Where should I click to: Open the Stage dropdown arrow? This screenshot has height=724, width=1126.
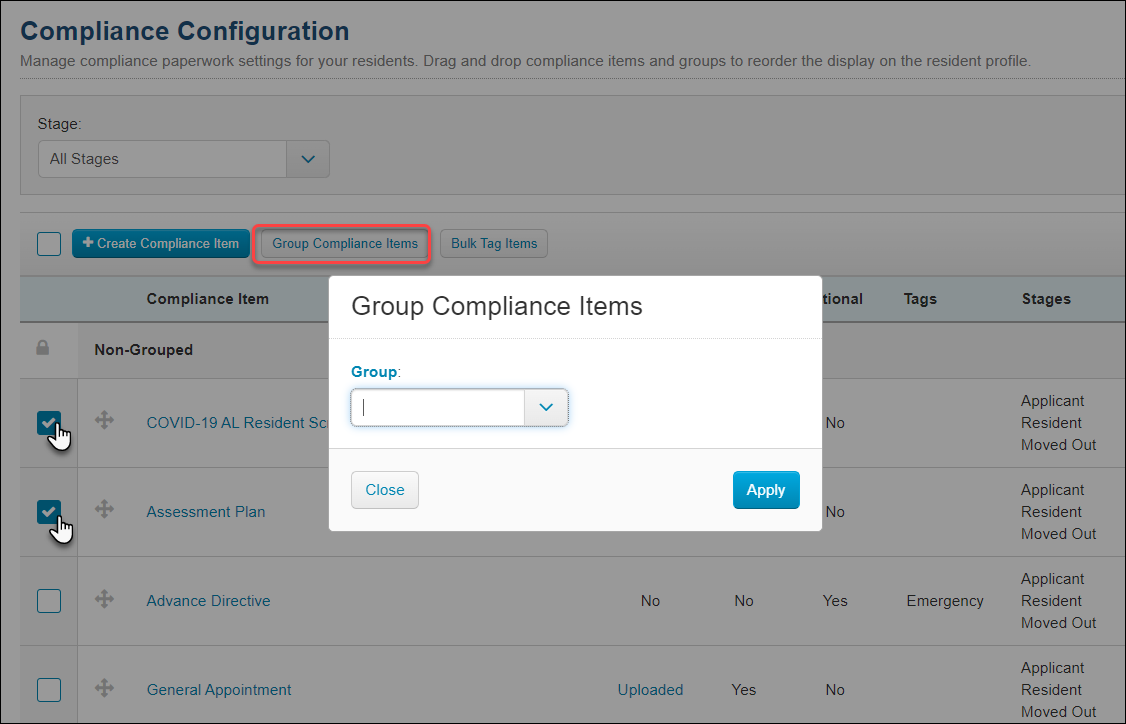tap(308, 159)
